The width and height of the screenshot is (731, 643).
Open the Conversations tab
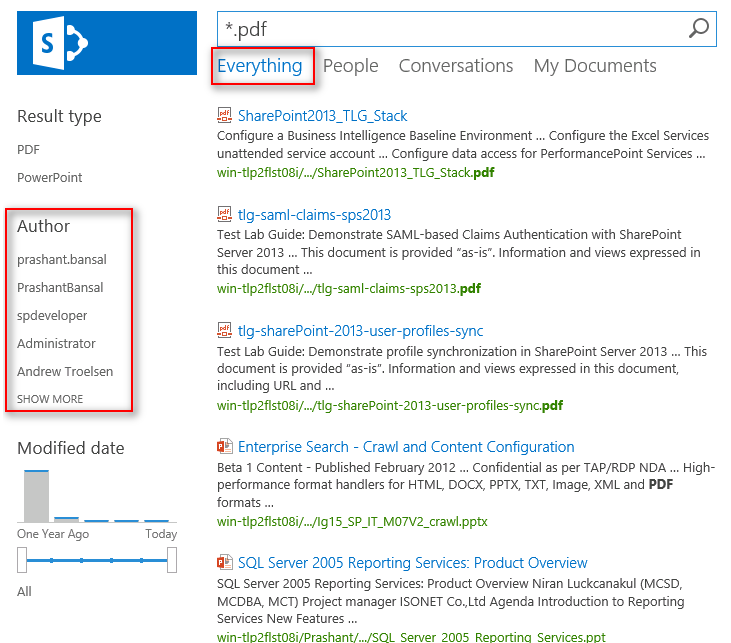tap(455, 66)
